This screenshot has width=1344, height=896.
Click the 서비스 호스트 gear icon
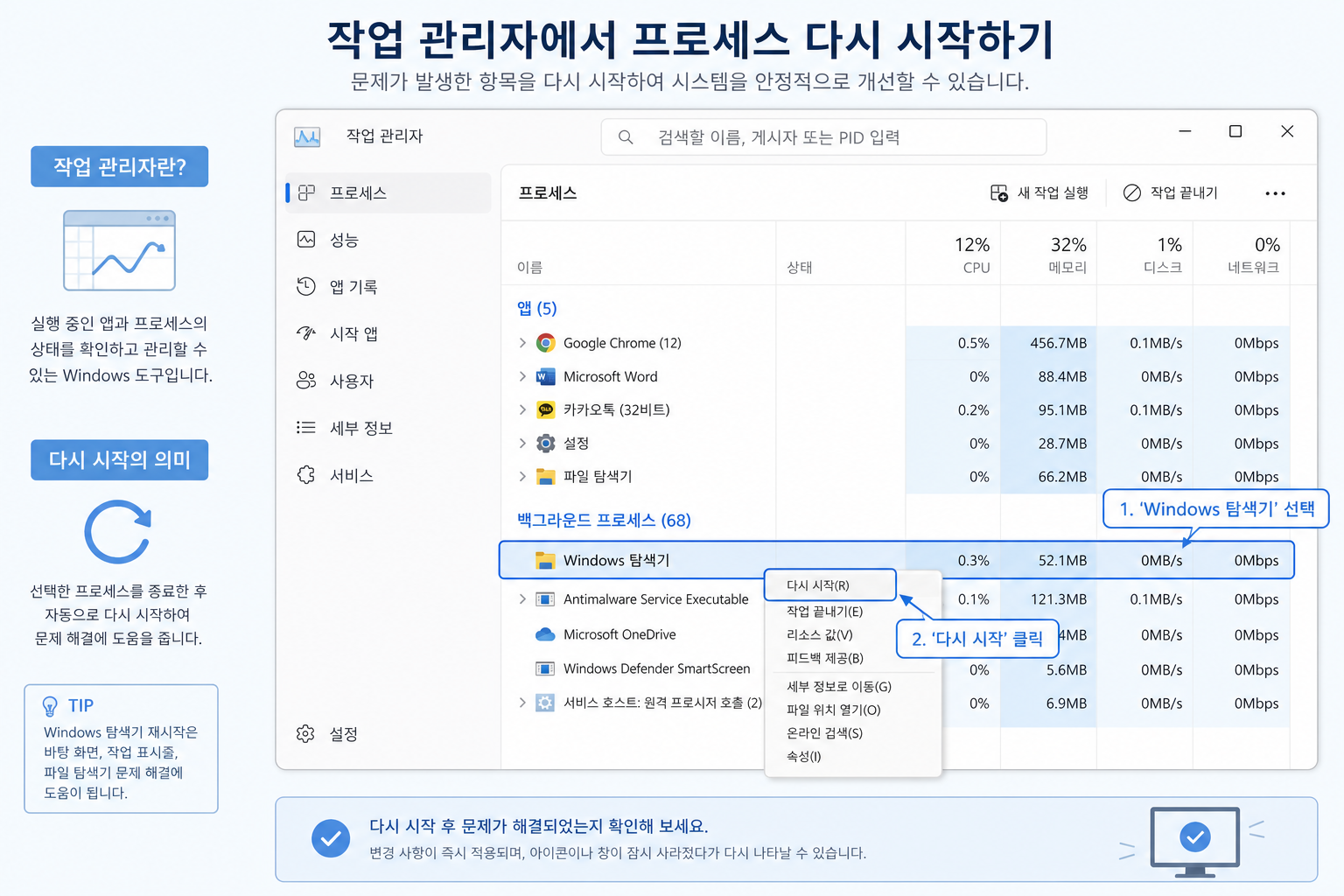click(545, 703)
